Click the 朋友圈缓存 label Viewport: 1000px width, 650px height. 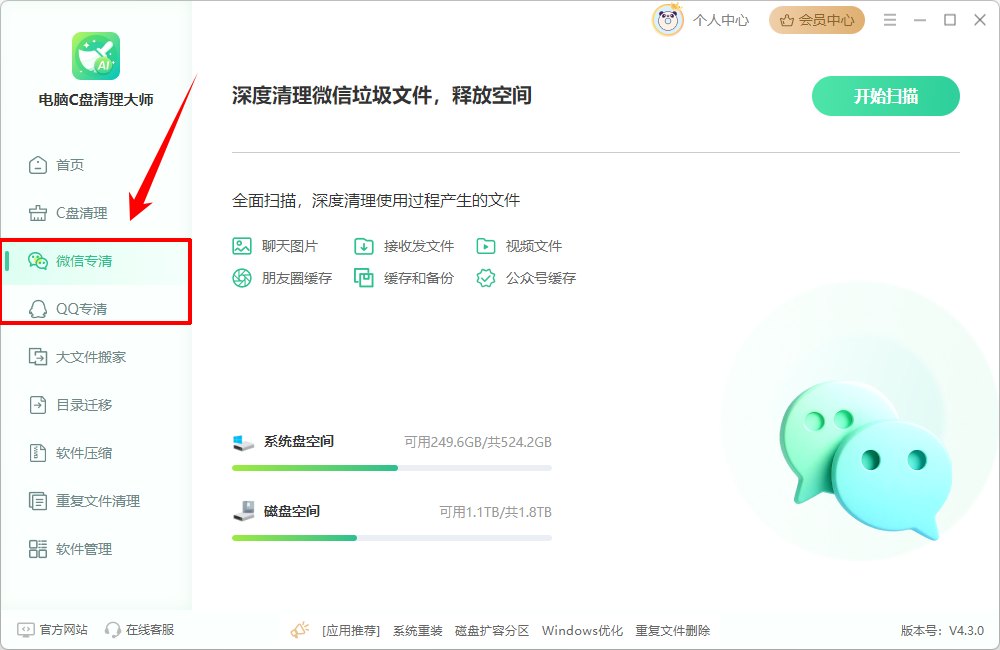(x=297, y=278)
